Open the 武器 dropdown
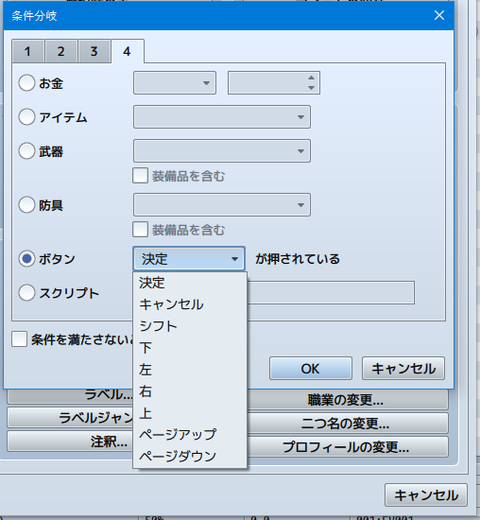Image resolution: width=480 pixels, height=520 pixels. pos(222,151)
